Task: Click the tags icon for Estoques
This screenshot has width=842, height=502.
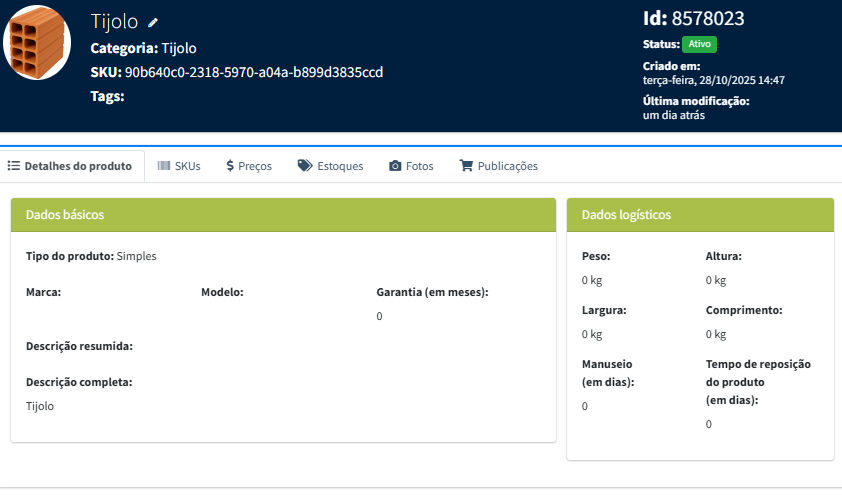Action: coord(305,166)
